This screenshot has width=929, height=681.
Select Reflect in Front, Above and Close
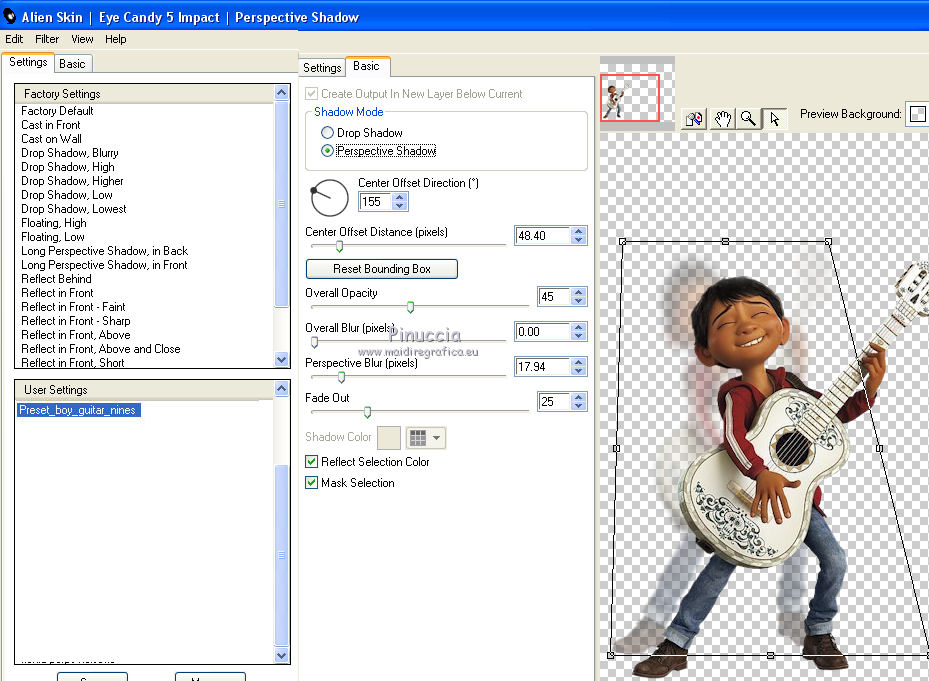point(101,349)
